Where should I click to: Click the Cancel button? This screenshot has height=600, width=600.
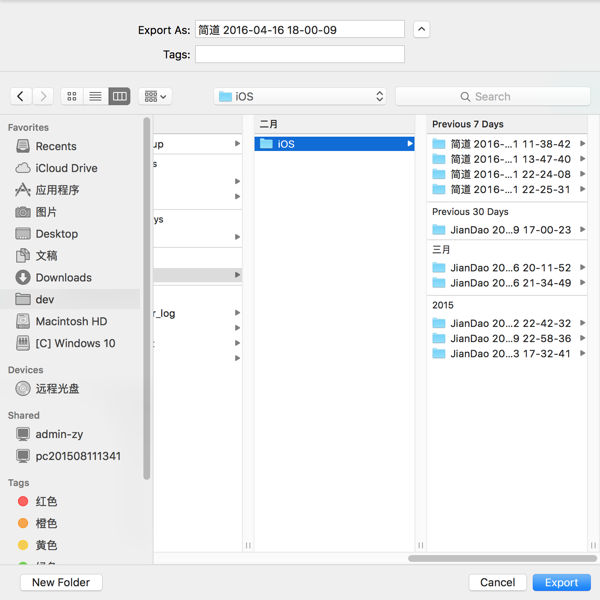497,582
